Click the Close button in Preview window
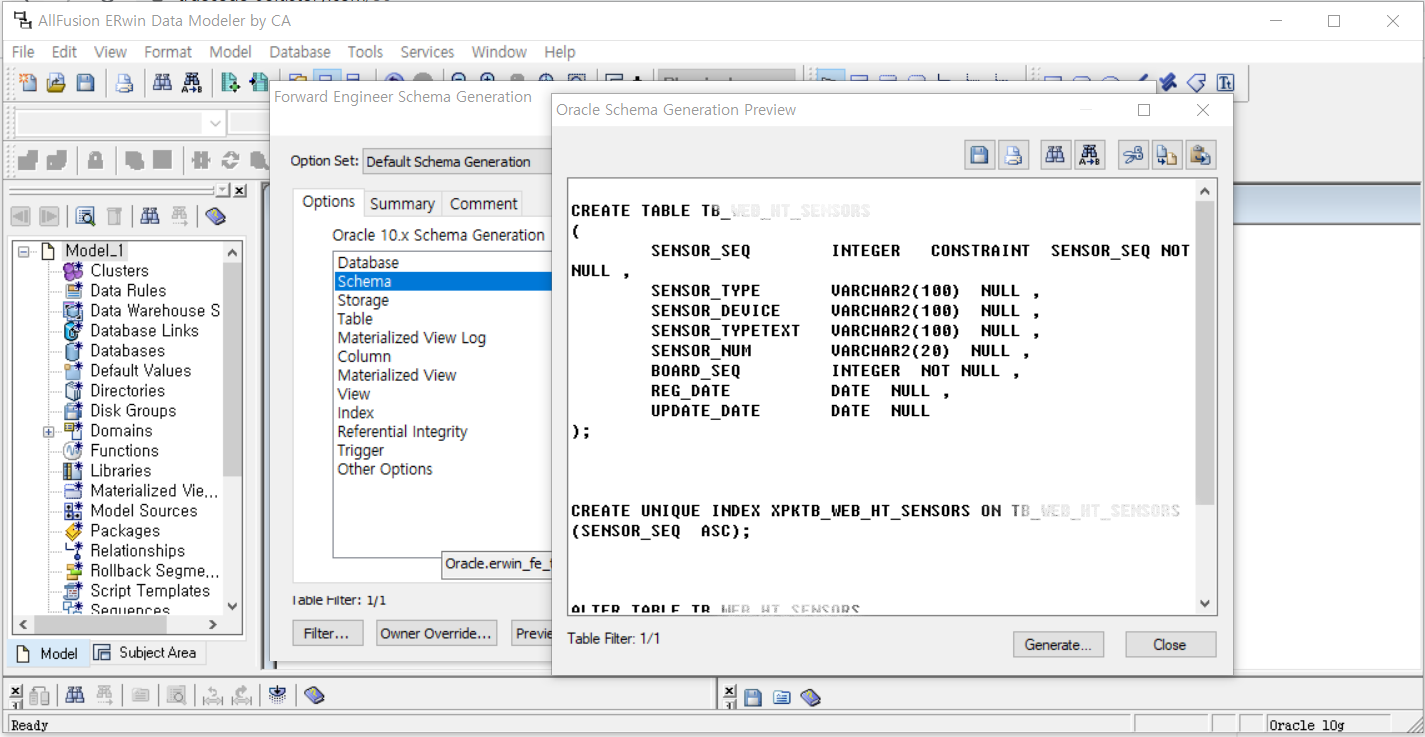 click(1170, 645)
